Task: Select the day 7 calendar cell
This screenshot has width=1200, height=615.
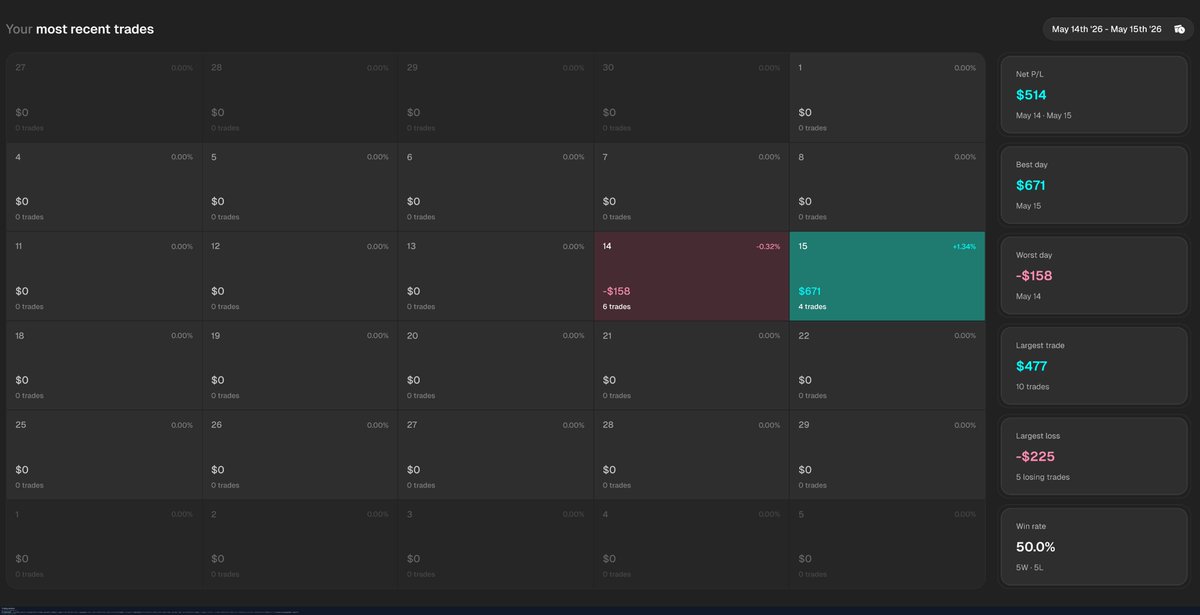Action: tap(692, 187)
